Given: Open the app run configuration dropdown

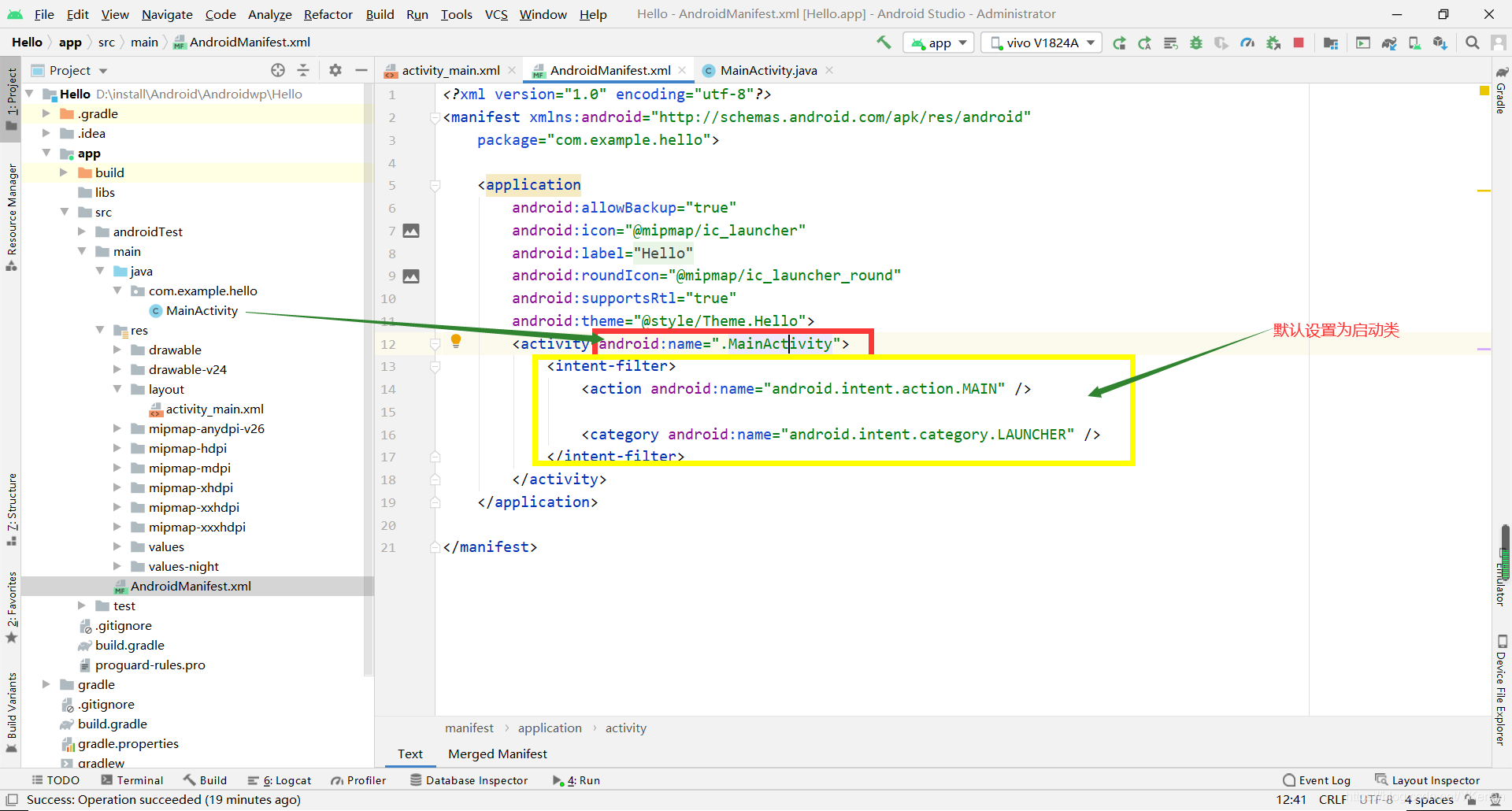Looking at the screenshot, I should [x=939, y=43].
